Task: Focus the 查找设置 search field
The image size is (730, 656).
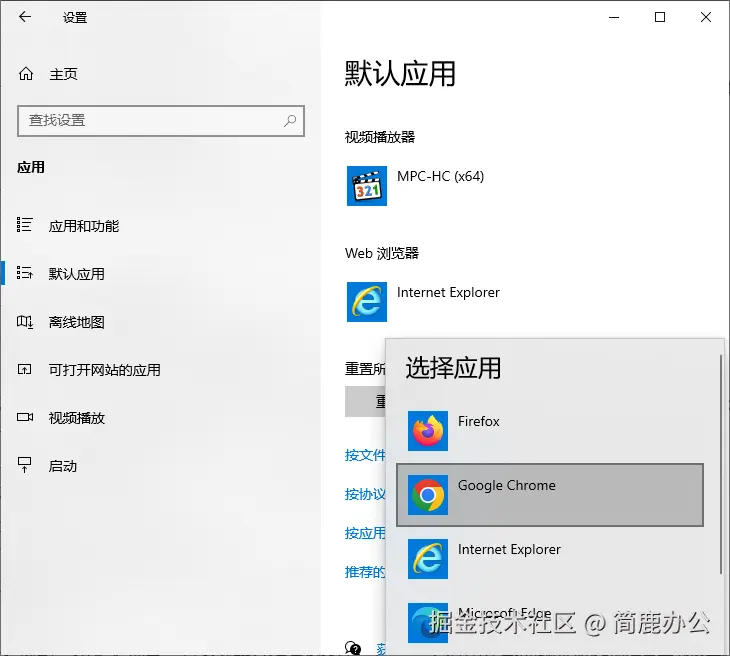Action: pos(161,121)
